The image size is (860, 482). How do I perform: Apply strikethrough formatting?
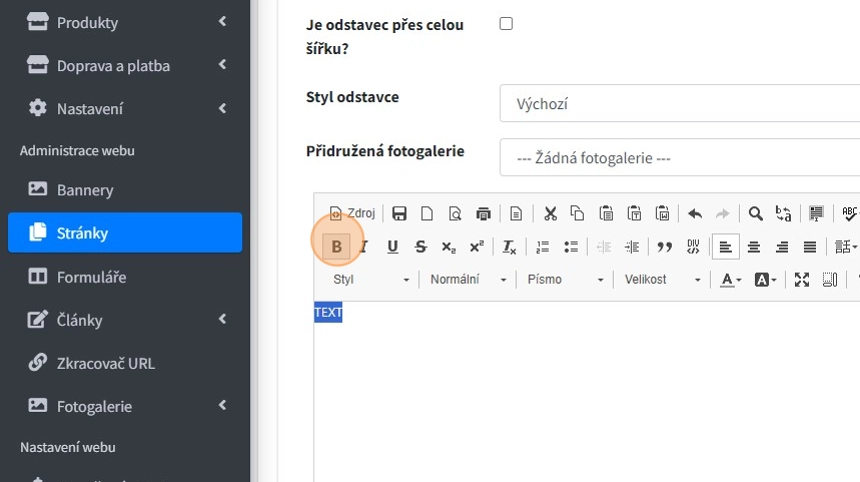pyautogui.click(x=420, y=247)
